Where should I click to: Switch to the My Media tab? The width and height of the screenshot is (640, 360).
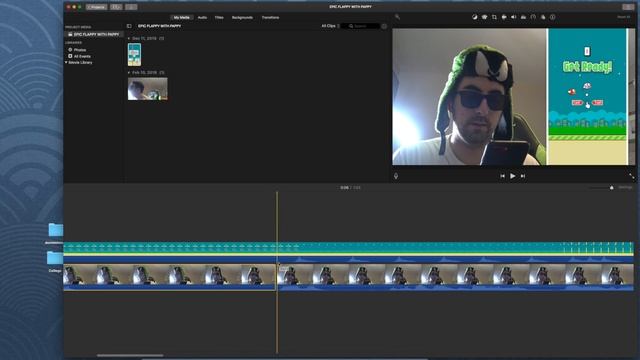(x=182, y=18)
